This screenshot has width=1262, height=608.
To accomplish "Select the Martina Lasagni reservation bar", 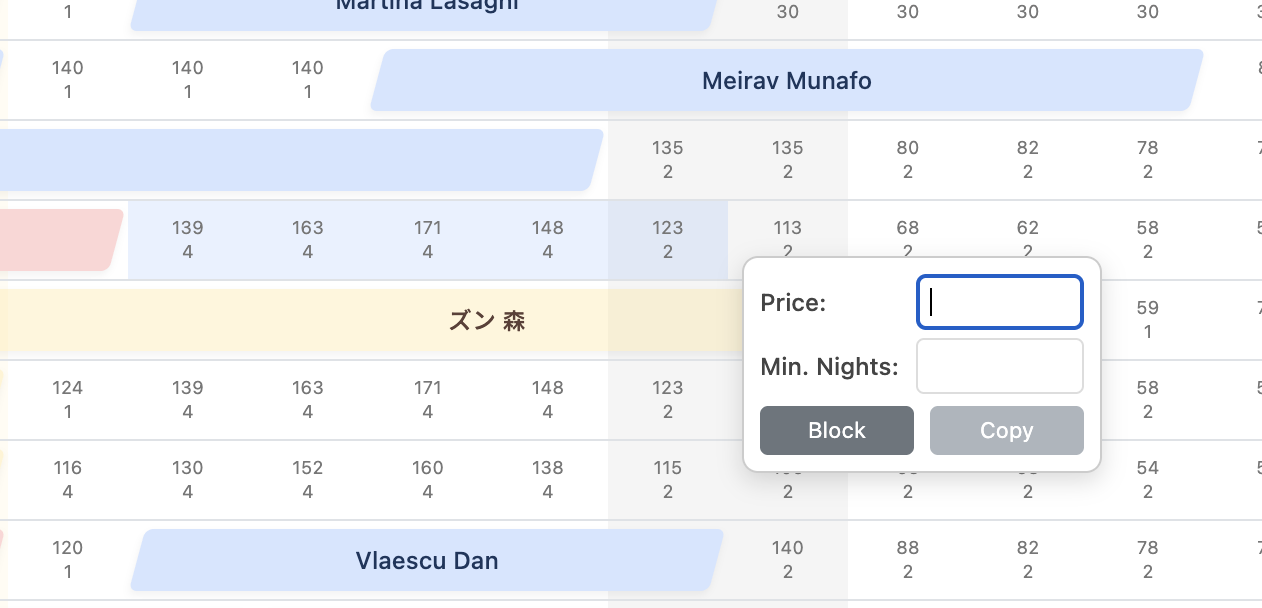I will [425, 12].
